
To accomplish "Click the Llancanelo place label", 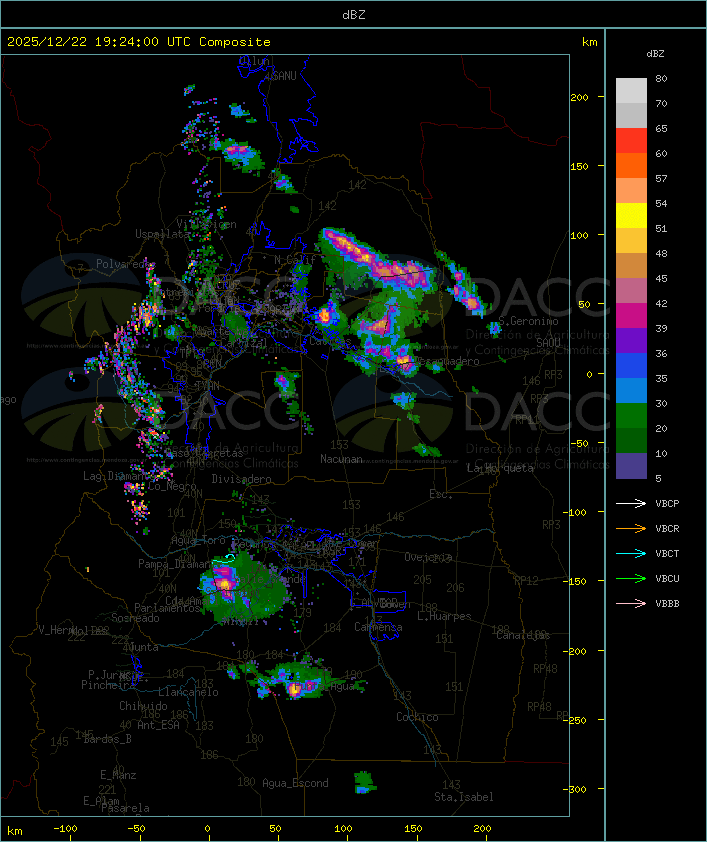I will (x=188, y=692).
